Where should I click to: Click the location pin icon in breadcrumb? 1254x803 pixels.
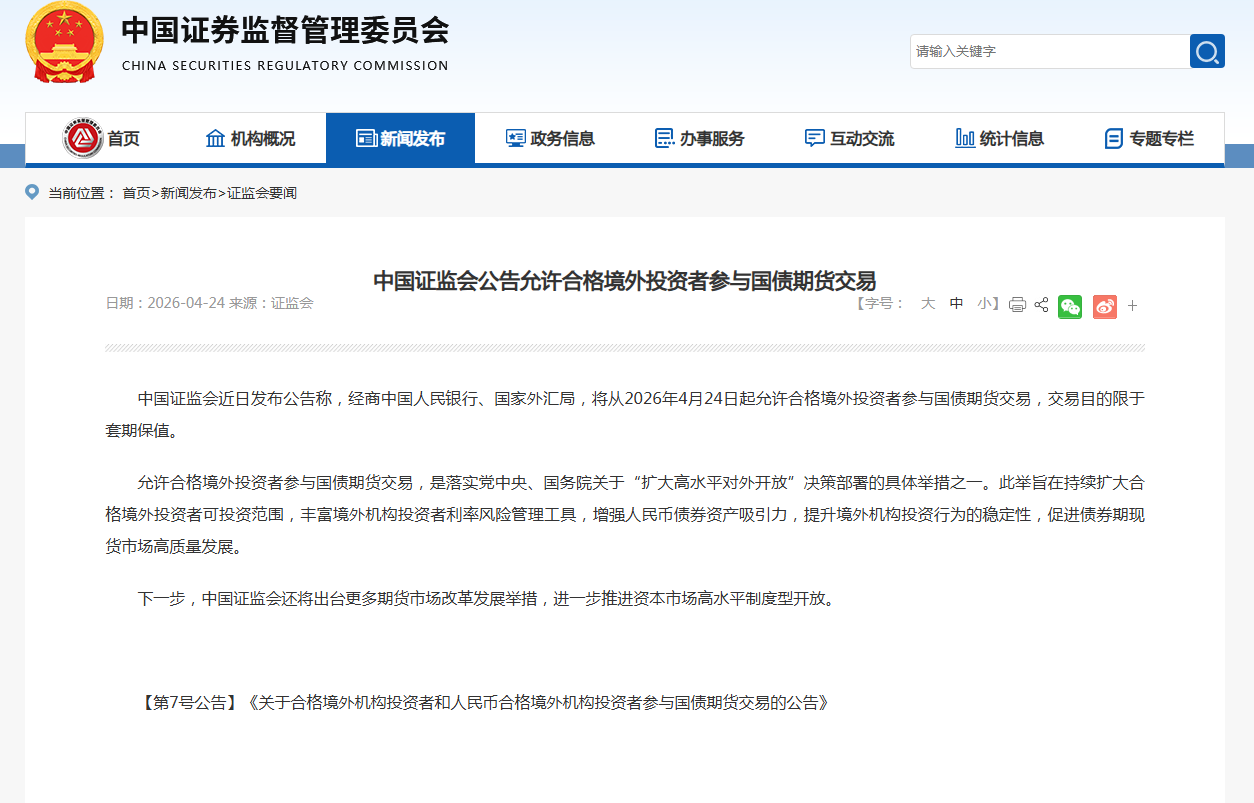coord(32,192)
